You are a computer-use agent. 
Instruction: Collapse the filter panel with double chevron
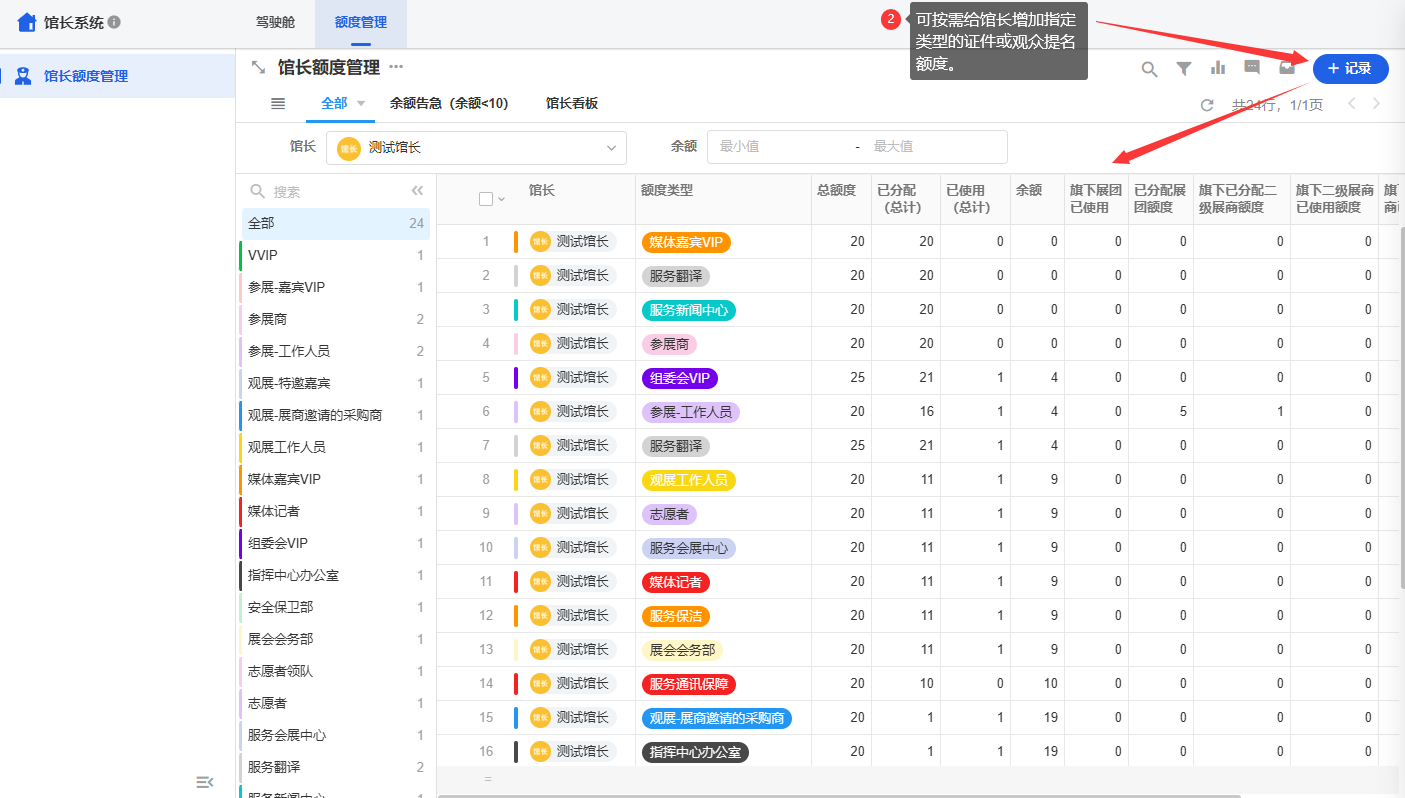(418, 191)
